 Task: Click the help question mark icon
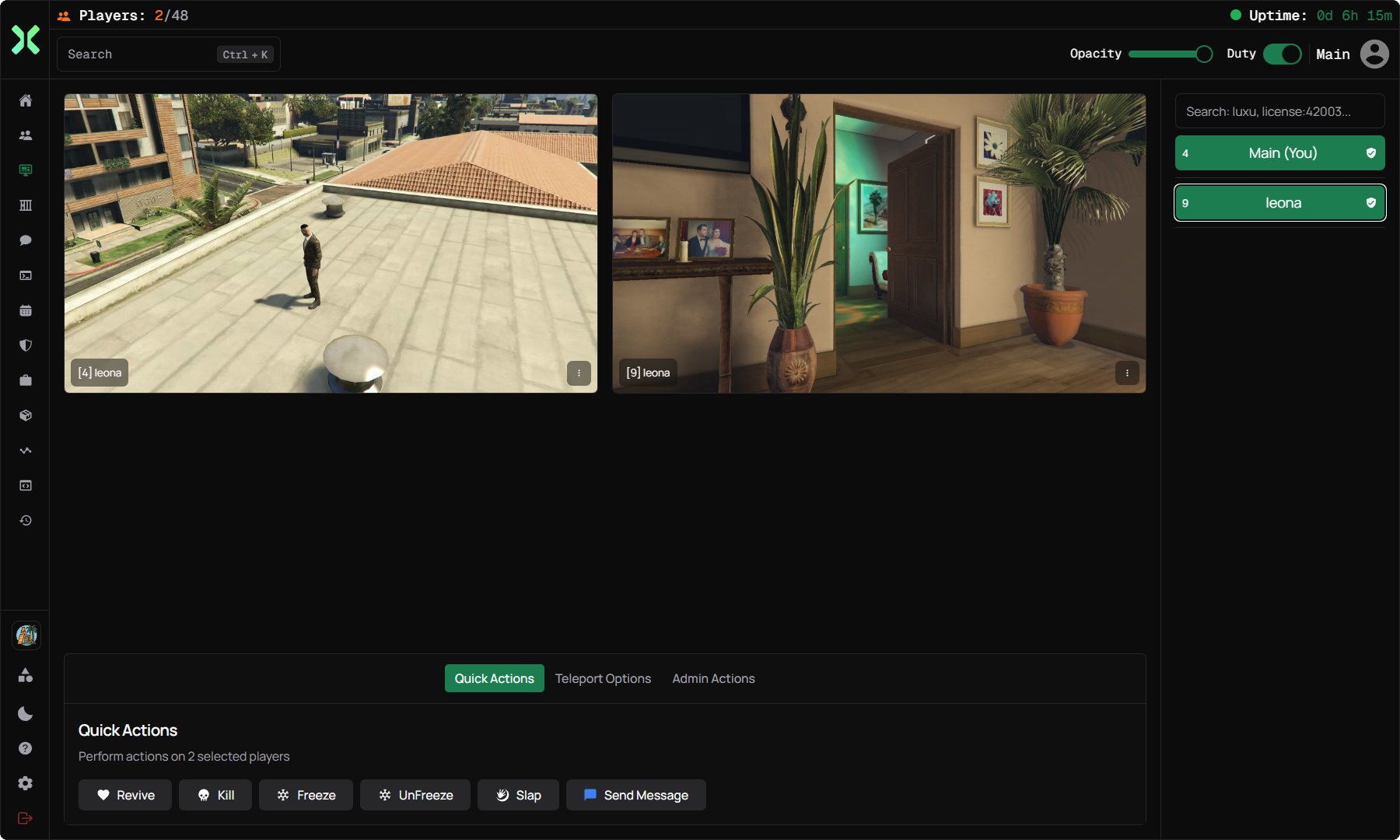pos(26,748)
